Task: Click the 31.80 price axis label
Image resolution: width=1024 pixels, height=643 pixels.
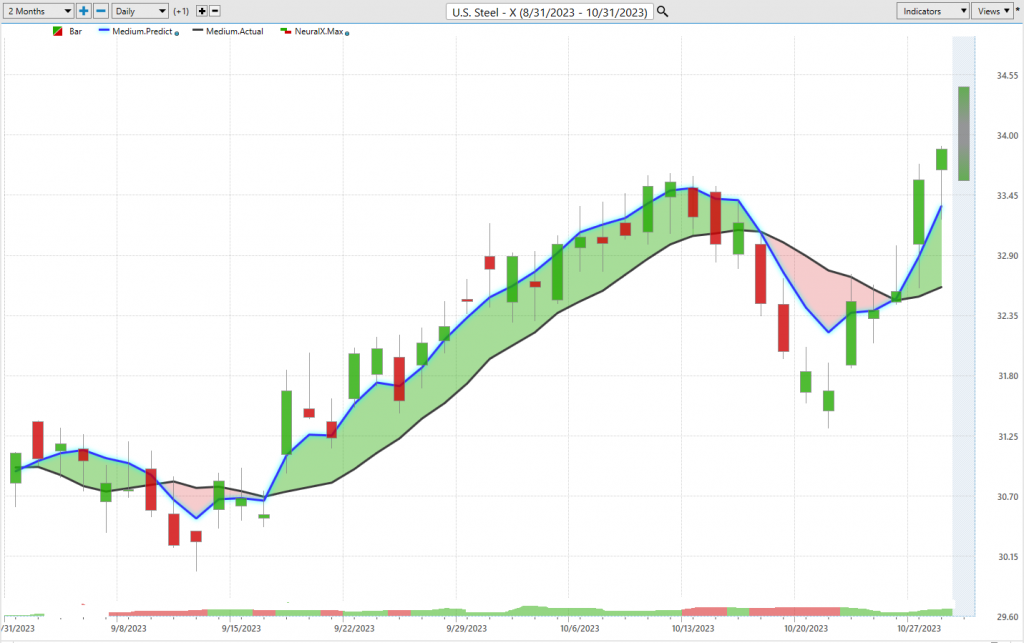Action: [1007, 376]
